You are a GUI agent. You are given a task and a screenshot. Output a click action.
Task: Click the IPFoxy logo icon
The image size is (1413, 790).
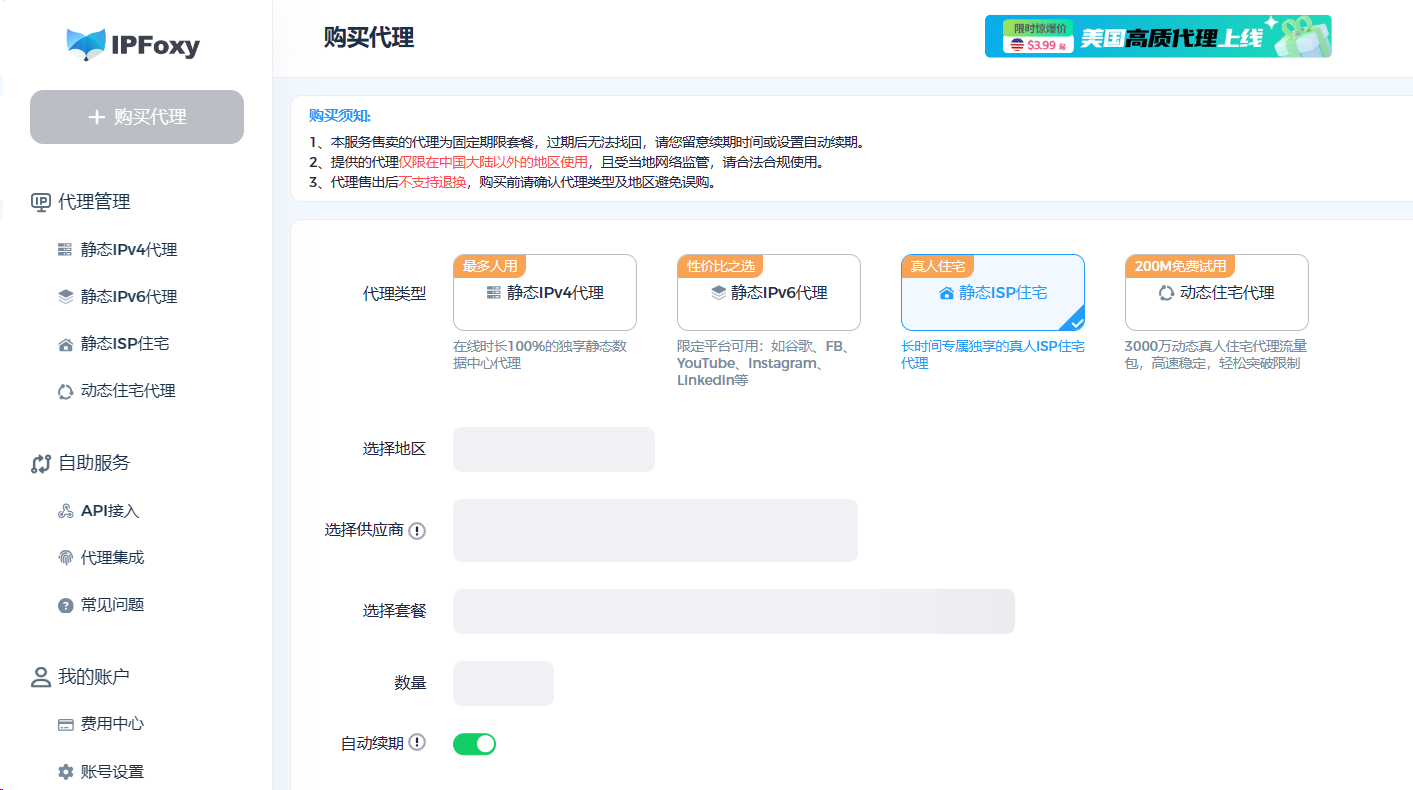click(x=86, y=43)
